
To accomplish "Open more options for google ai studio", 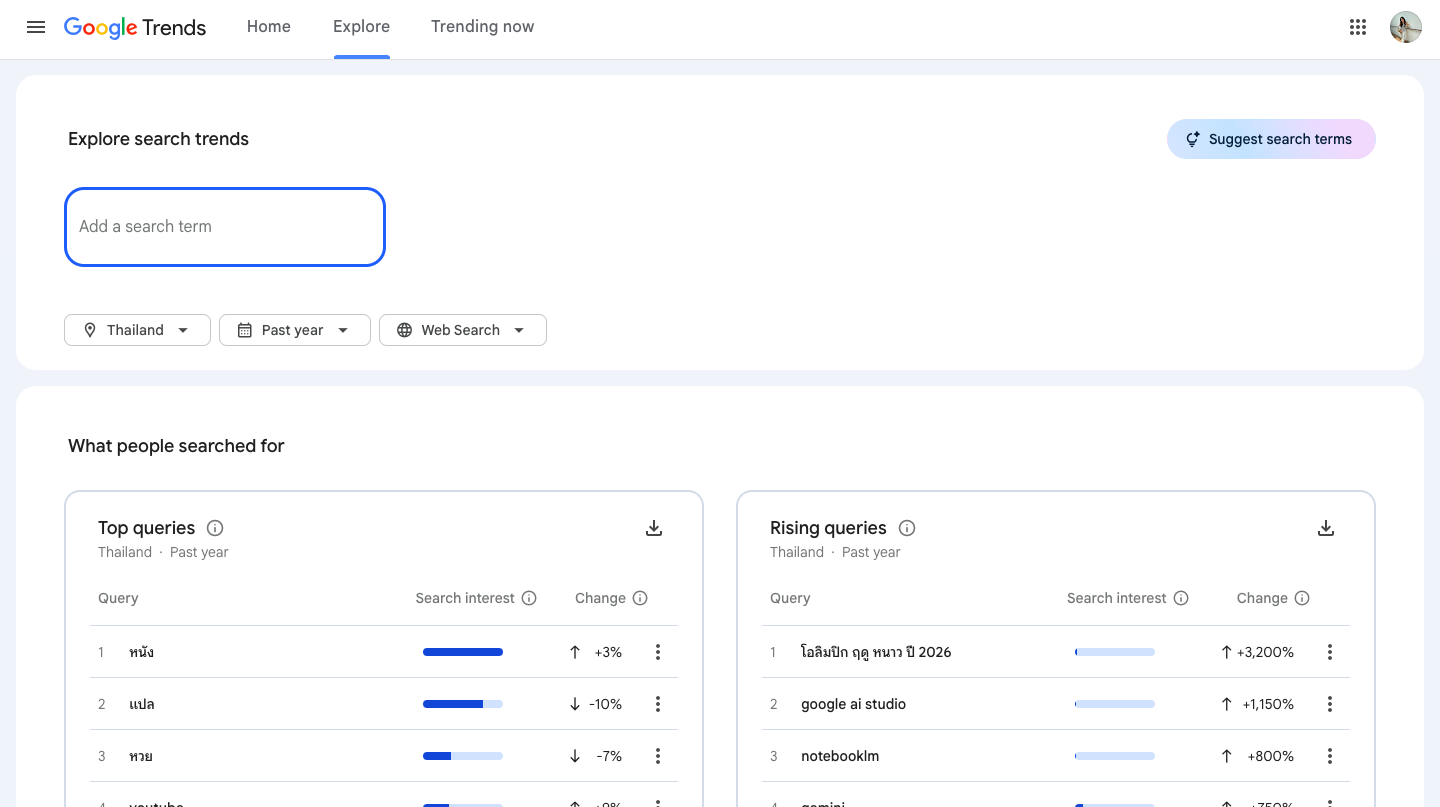I will tap(1330, 704).
